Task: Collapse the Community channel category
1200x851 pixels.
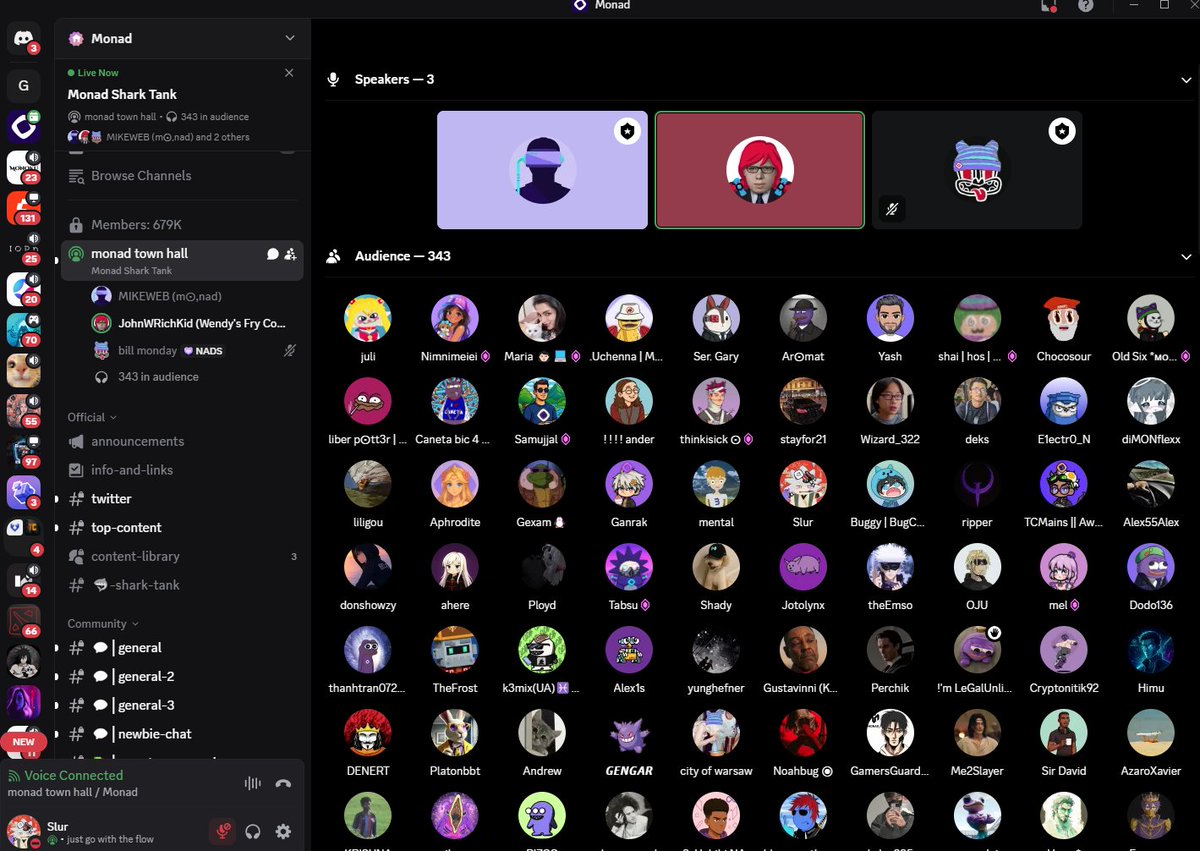Action: click(103, 623)
